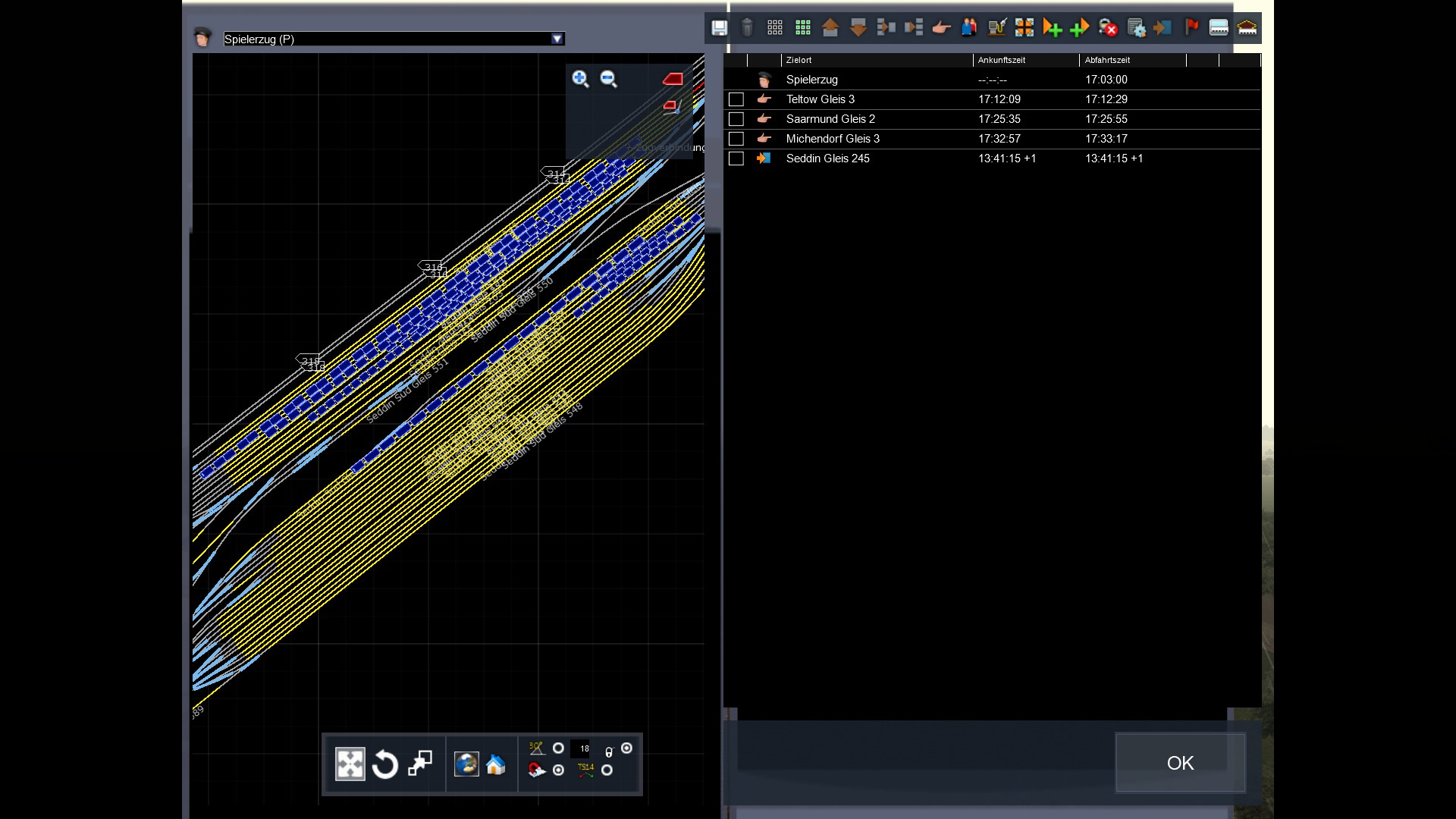1456x819 pixels.
Task: Click the trash can delete icon
Action: pyautogui.click(x=747, y=28)
